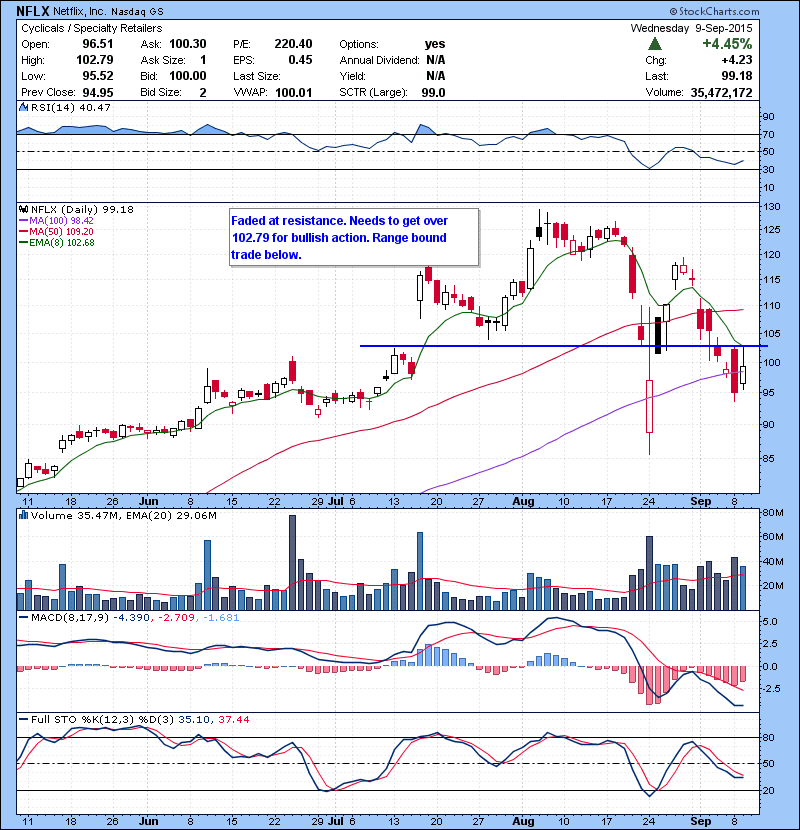Screen dimensions: 800x830
Task: Click the green up-triangle change indicator
Action: point(655,44)
